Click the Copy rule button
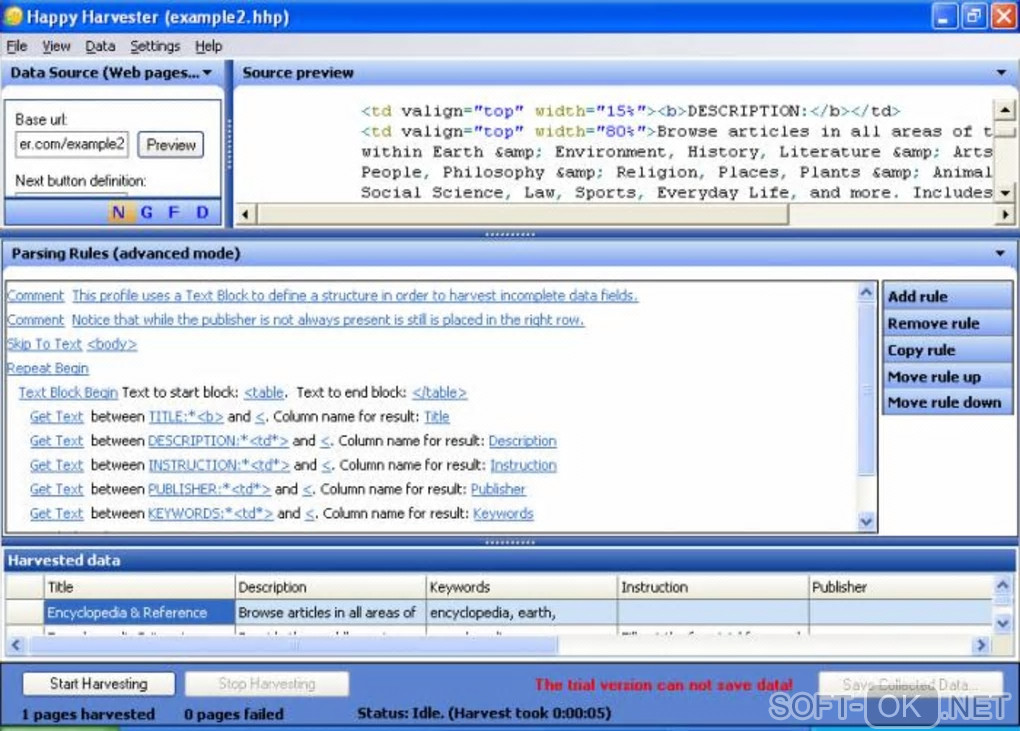This screenshot has width=1020, height=731. point(946,350)
